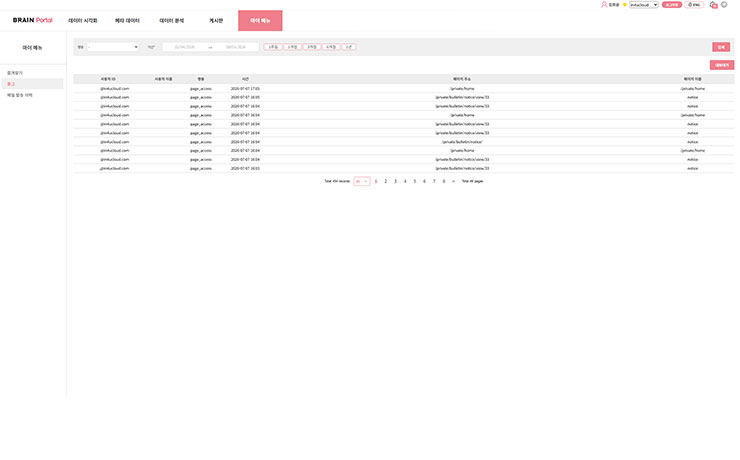
Task: Go to page 6 of results
Action: click(x=424, y=182)
